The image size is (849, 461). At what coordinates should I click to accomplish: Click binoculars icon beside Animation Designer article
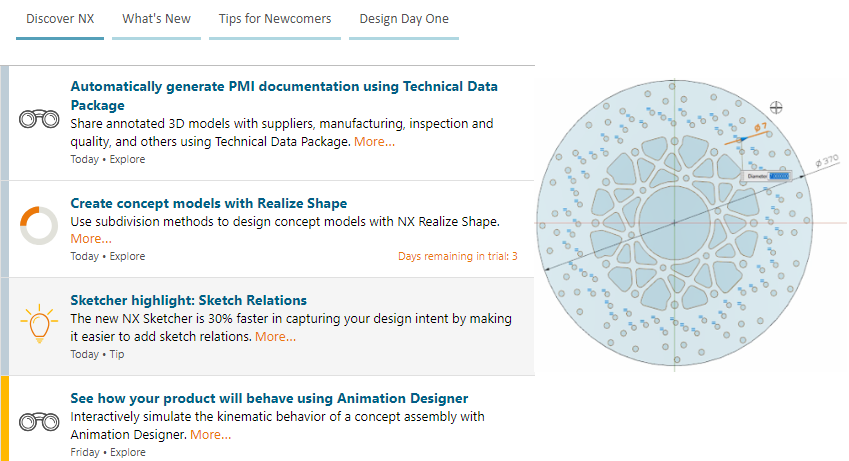pos(39,421)
